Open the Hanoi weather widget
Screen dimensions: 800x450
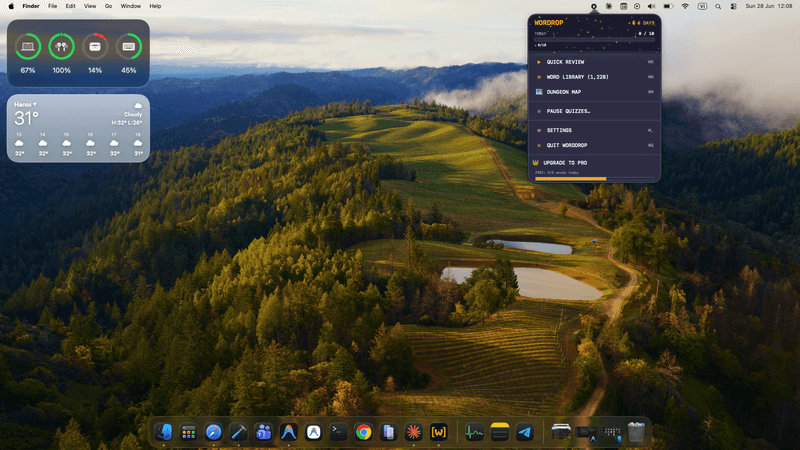tap(78, 128)
